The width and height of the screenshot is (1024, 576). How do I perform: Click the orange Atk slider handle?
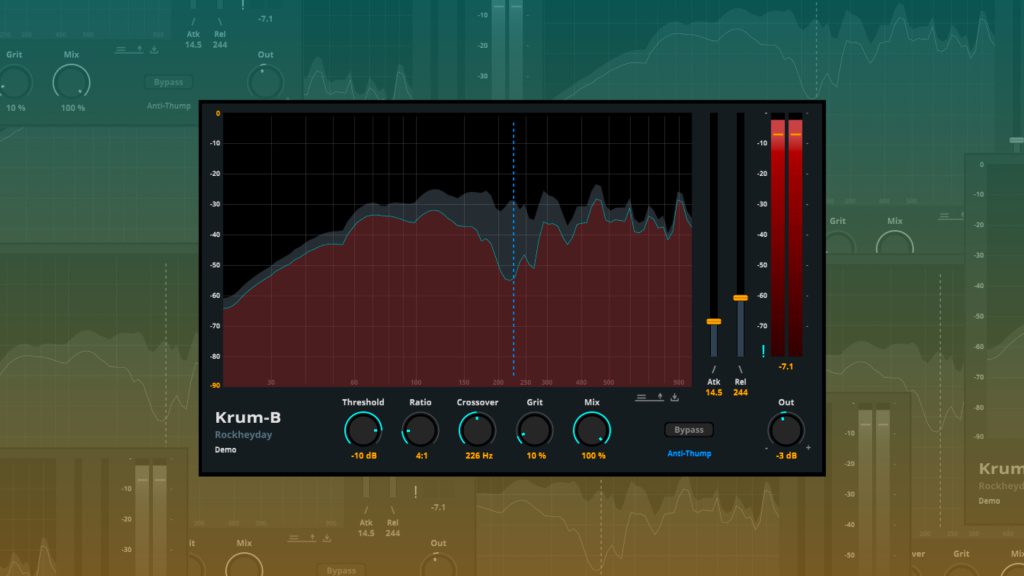(714, 321)
